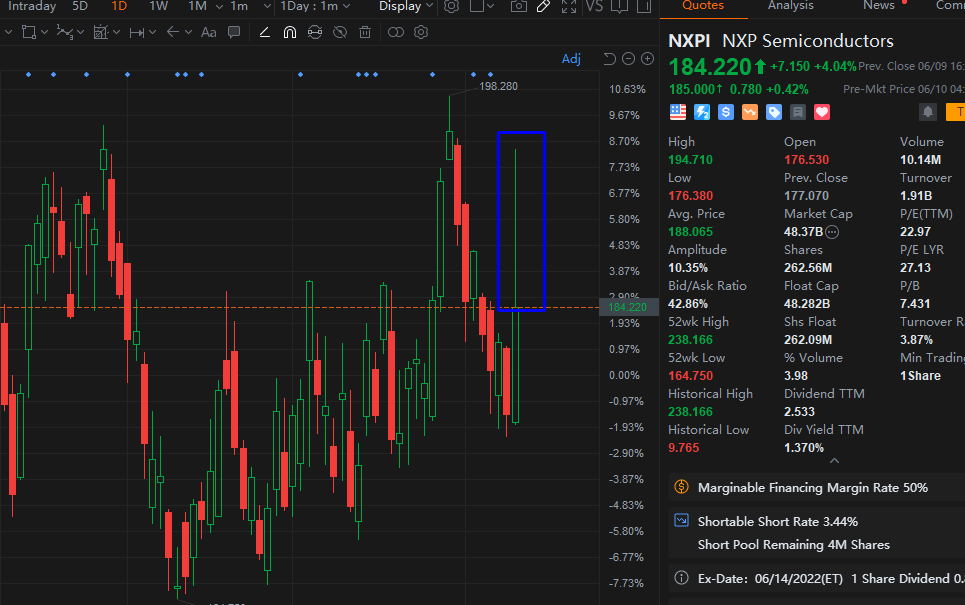Zoom in the chart with the plus button
The width and height of the screenshot is (965, 605).
pyautogui.click(x=647, y=58)
